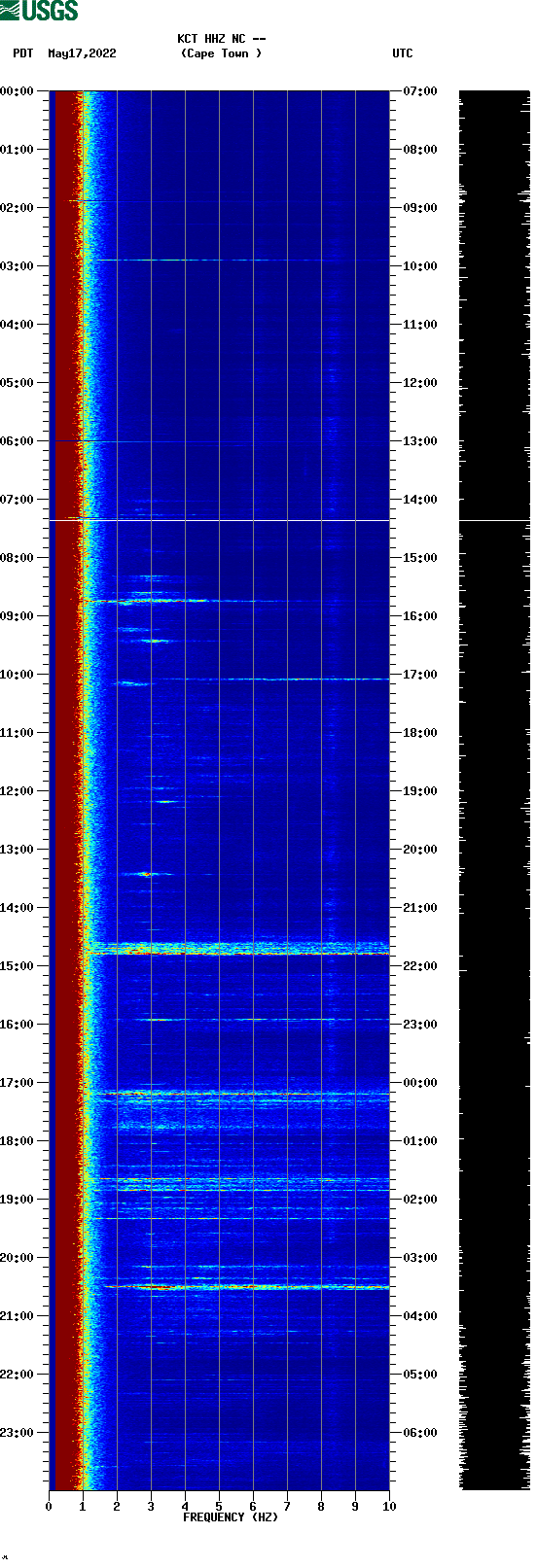Image resolution: width=537 pixels, height=1568 pixels.
Task: Click the PDT '03:00' time label
Action: tap(18, 266)
